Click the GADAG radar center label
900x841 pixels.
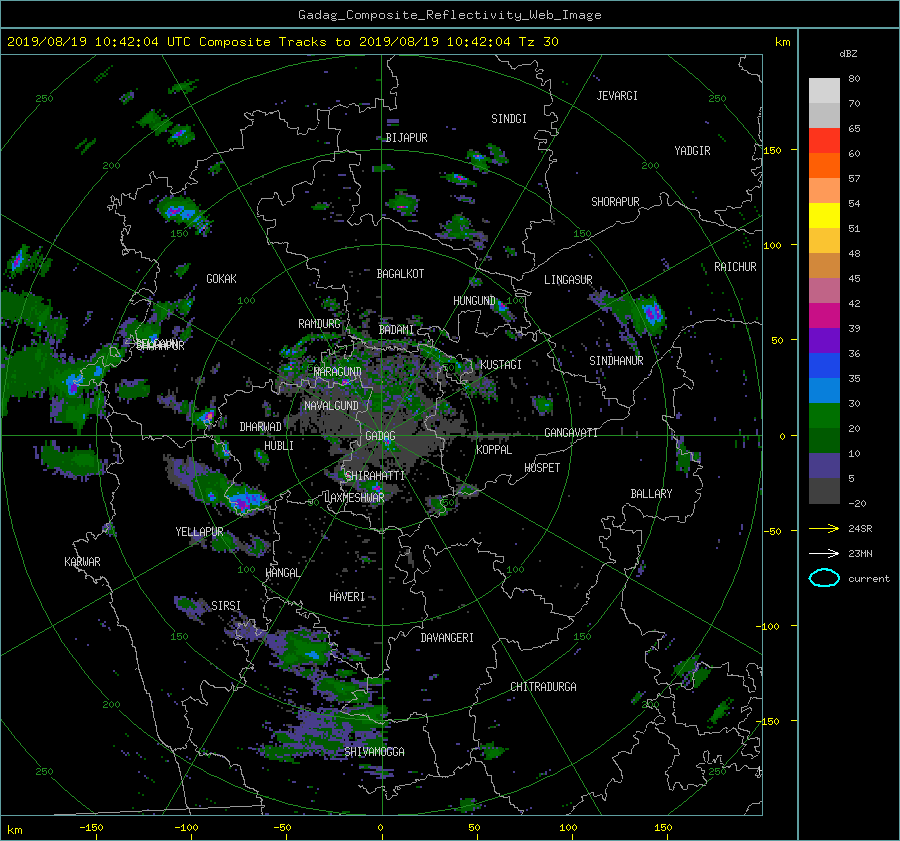coord(380,436)
